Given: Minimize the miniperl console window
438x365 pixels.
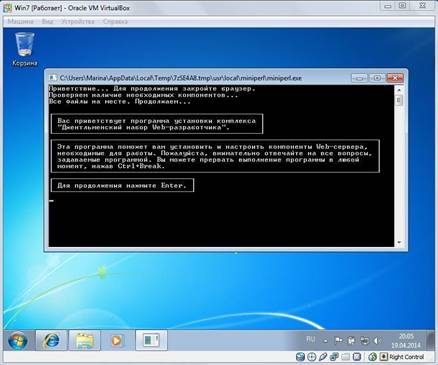Looking at the screenshot, I should tap(359, 78).
